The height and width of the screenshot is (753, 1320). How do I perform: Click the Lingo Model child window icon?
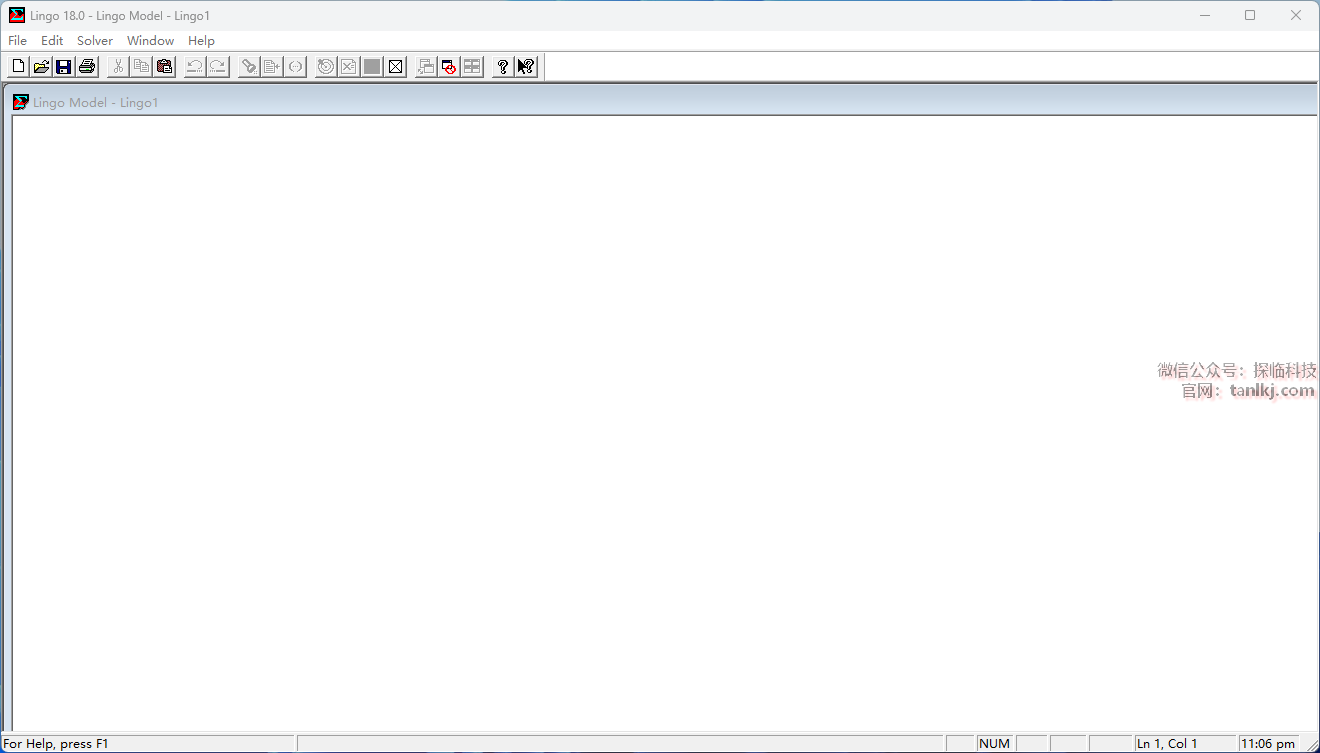[x=21, y=102]
